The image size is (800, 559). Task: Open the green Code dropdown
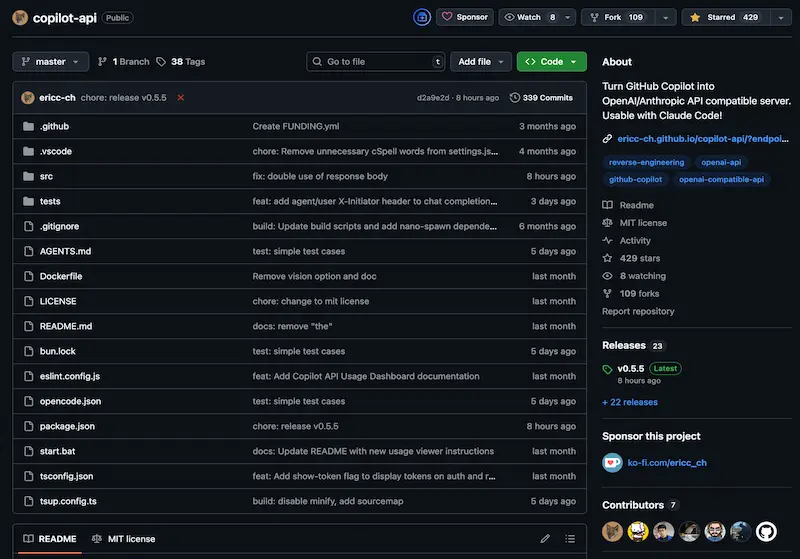[x=552, y=62]
